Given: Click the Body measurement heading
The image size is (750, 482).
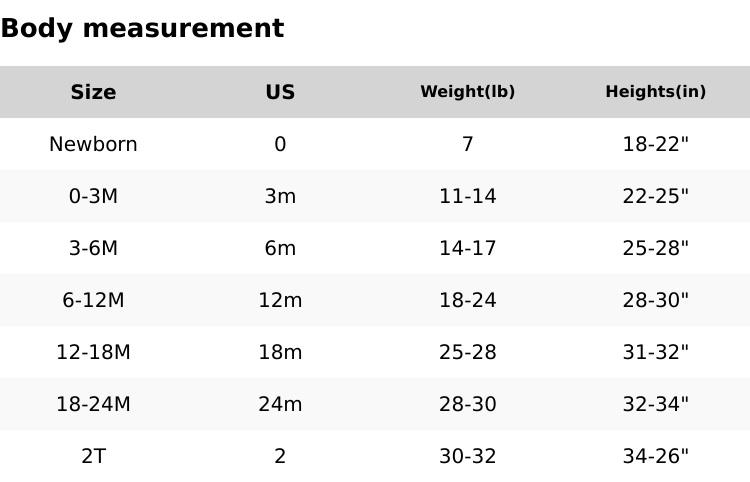Looking at the screenshot, I should [x=142, y=29].
